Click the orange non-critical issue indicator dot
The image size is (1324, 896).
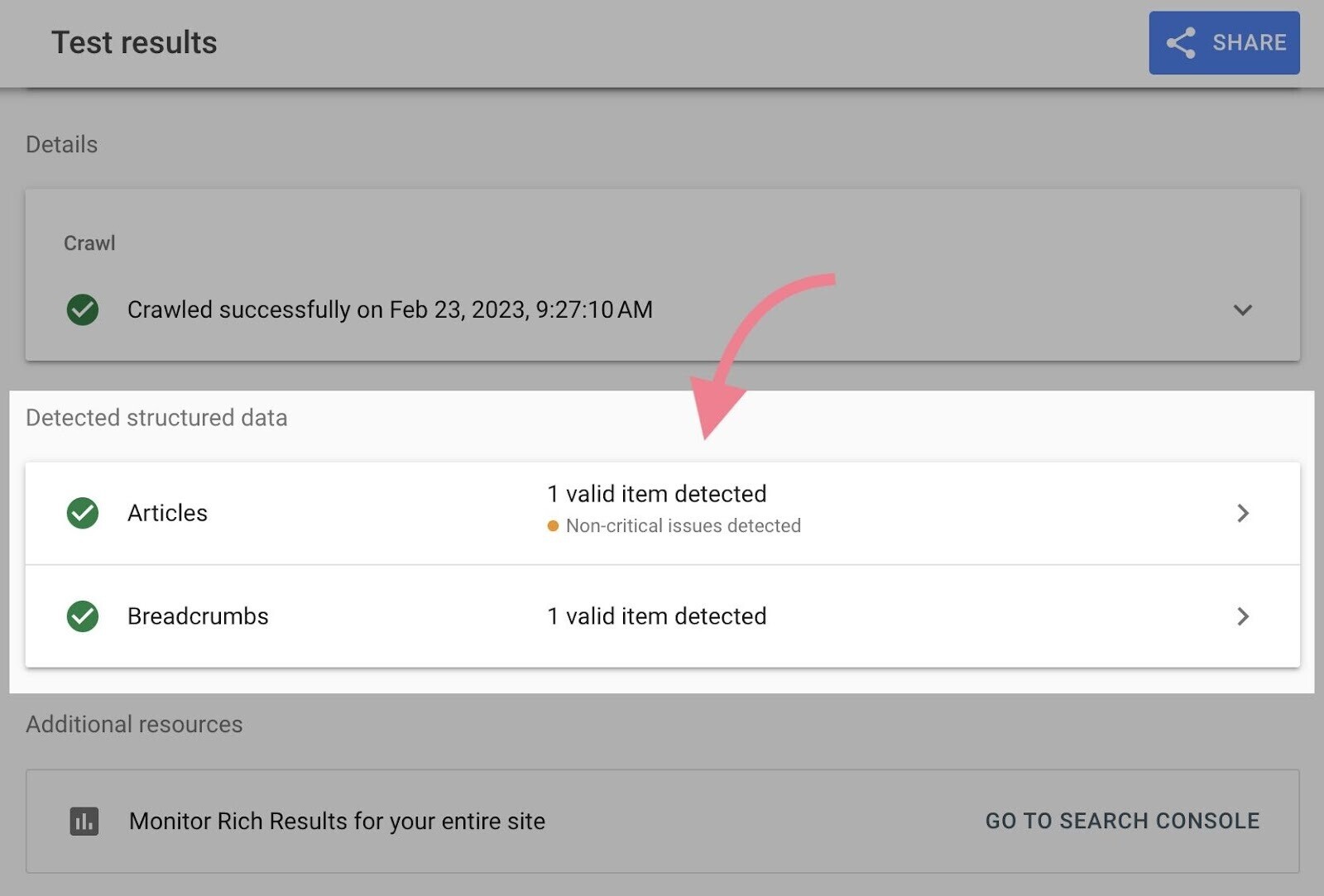[553, 525]
